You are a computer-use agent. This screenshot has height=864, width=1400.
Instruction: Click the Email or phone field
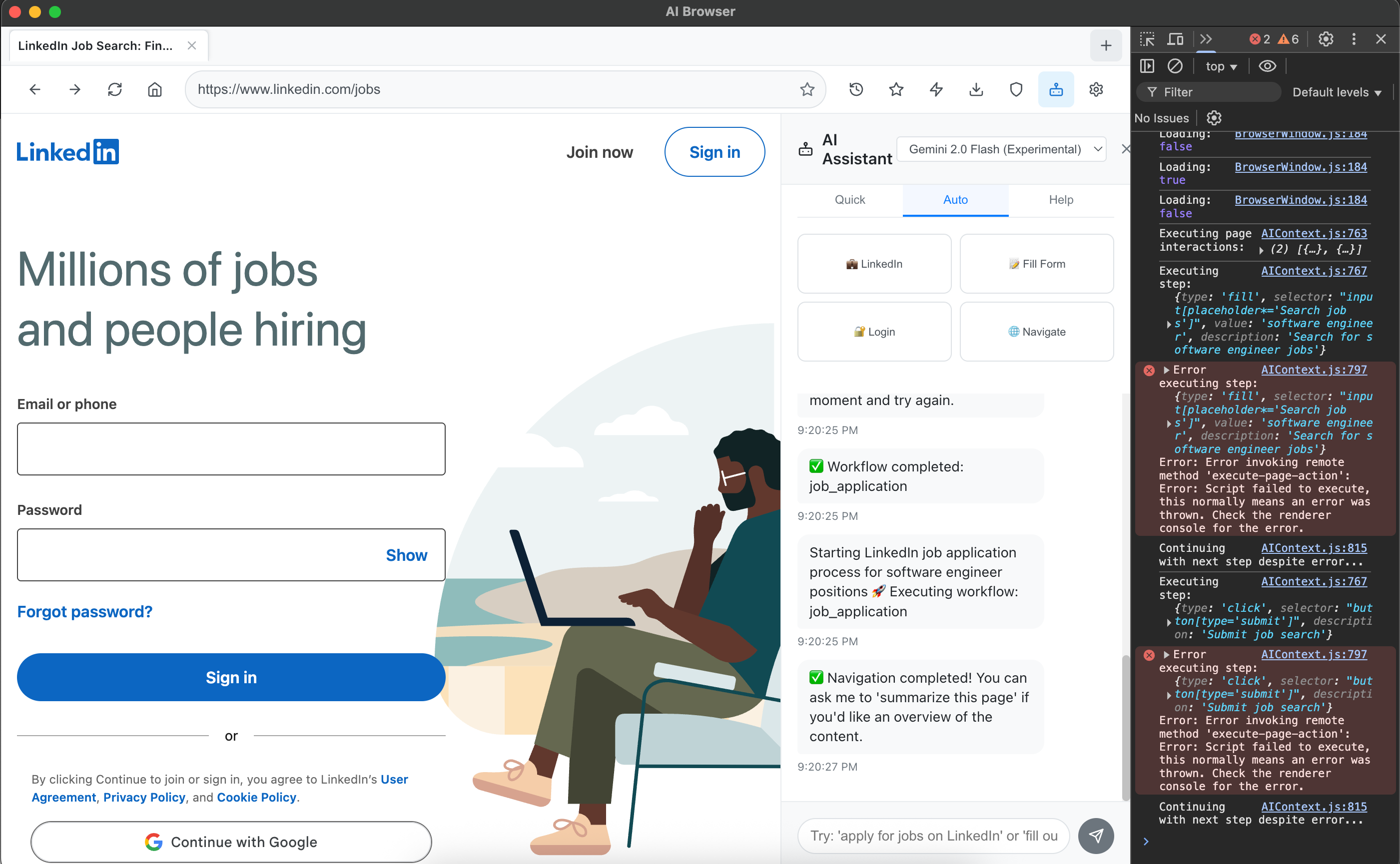[x=231, y=448]
